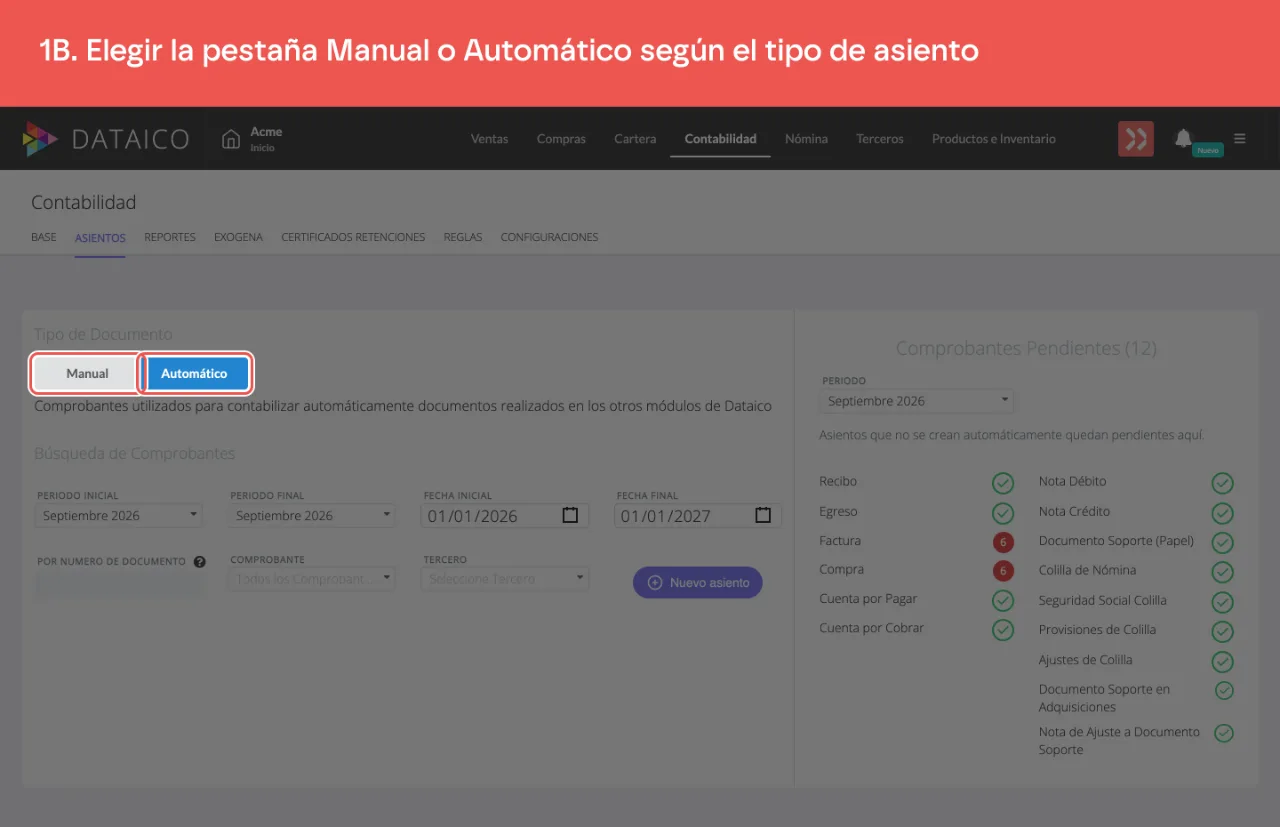The width and height of the screenshot is (1280, 827).
Task: Click the Colilla de Nómina check icon
Action: click(x=1222, y=572)
